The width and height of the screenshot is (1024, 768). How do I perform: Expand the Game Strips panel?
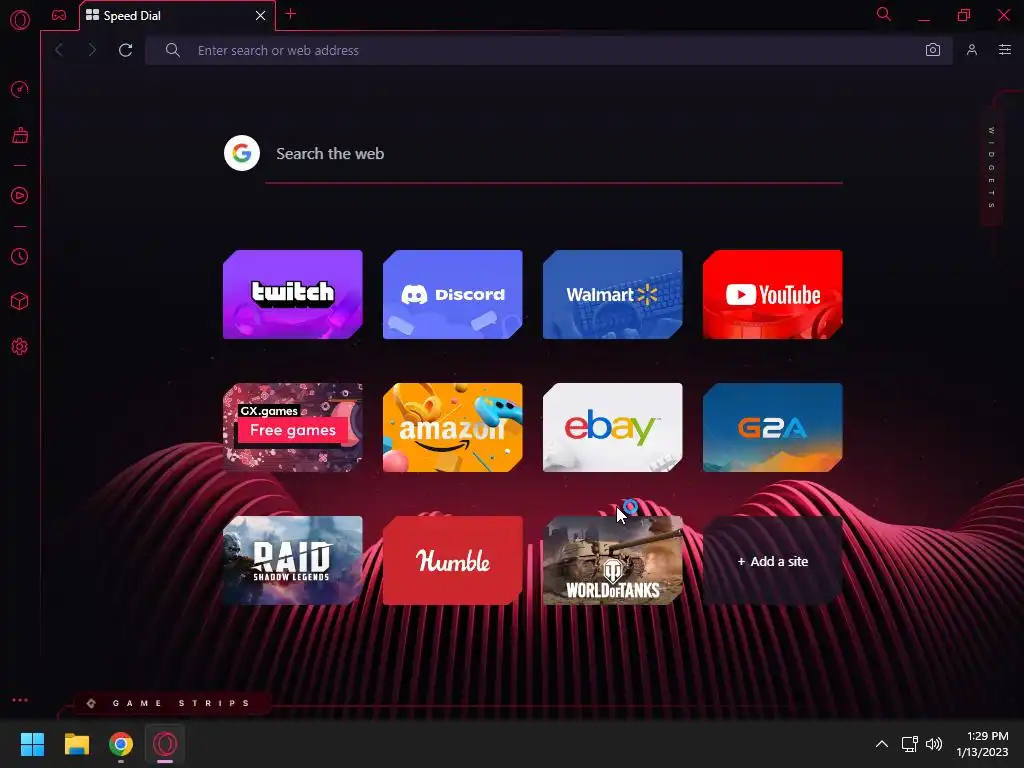(171, 703)
